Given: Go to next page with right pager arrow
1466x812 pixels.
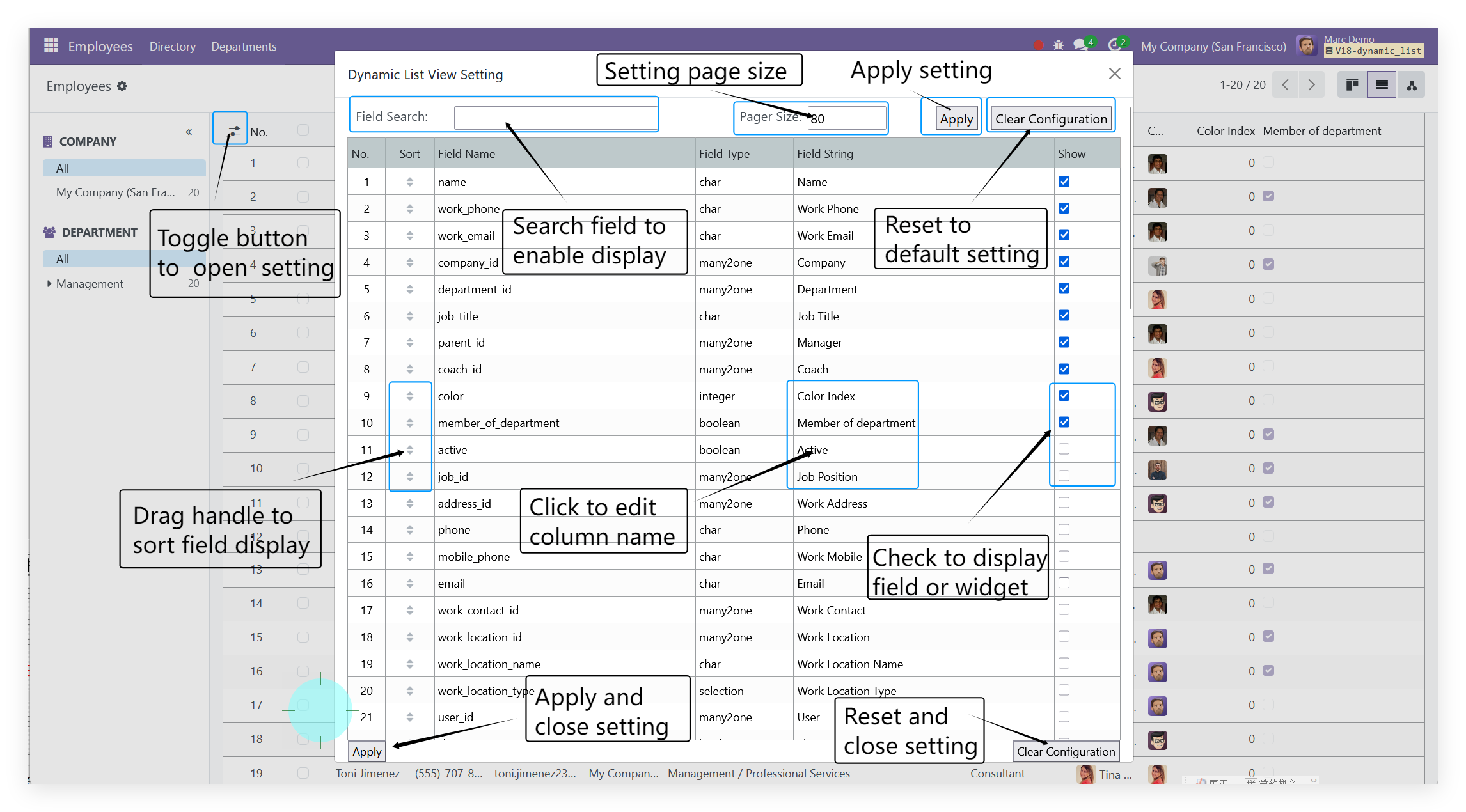Looking at the screenshot, I should (1311, 85).
